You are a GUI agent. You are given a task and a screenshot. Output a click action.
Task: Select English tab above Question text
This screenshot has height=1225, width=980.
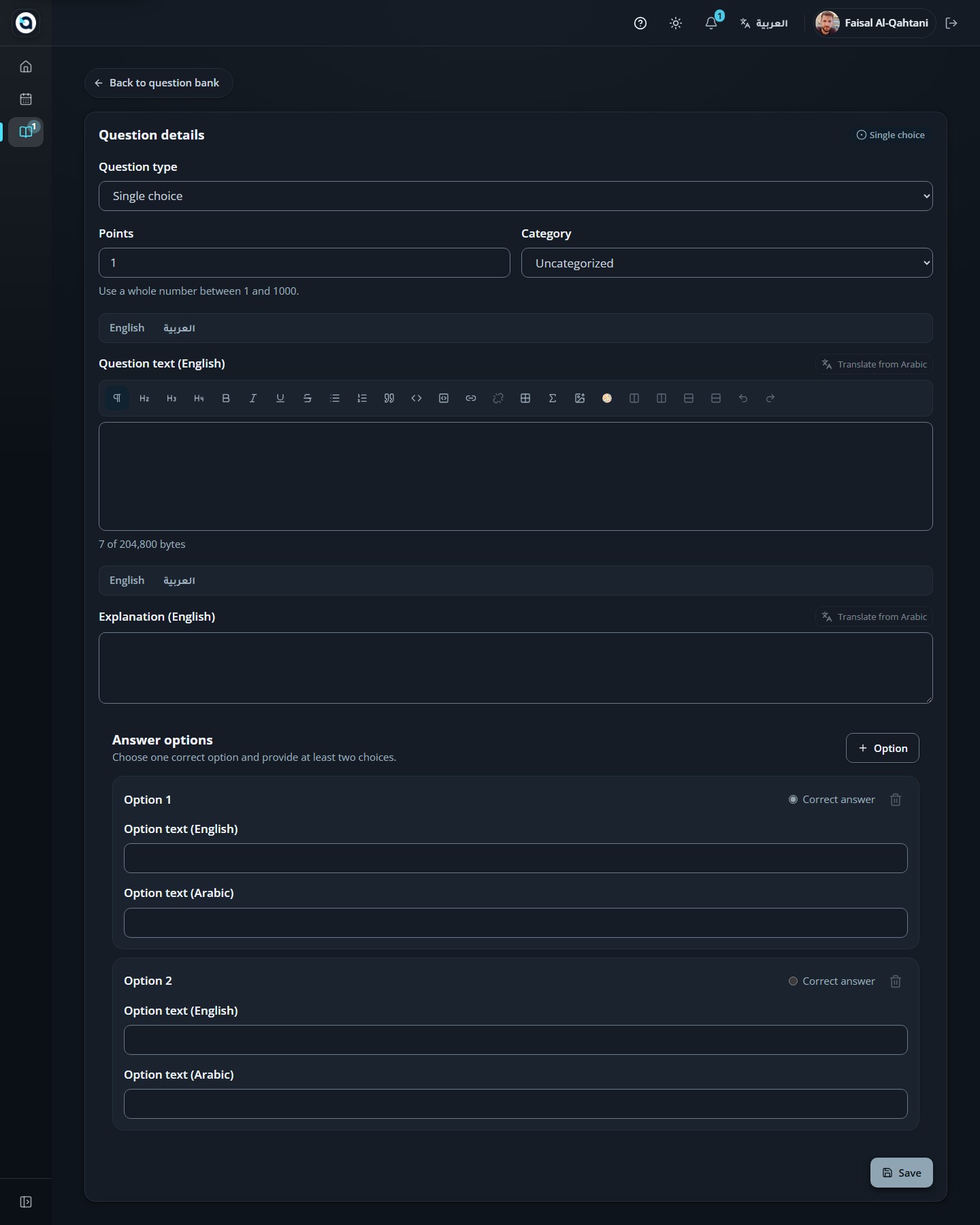[x=127, y=328]
